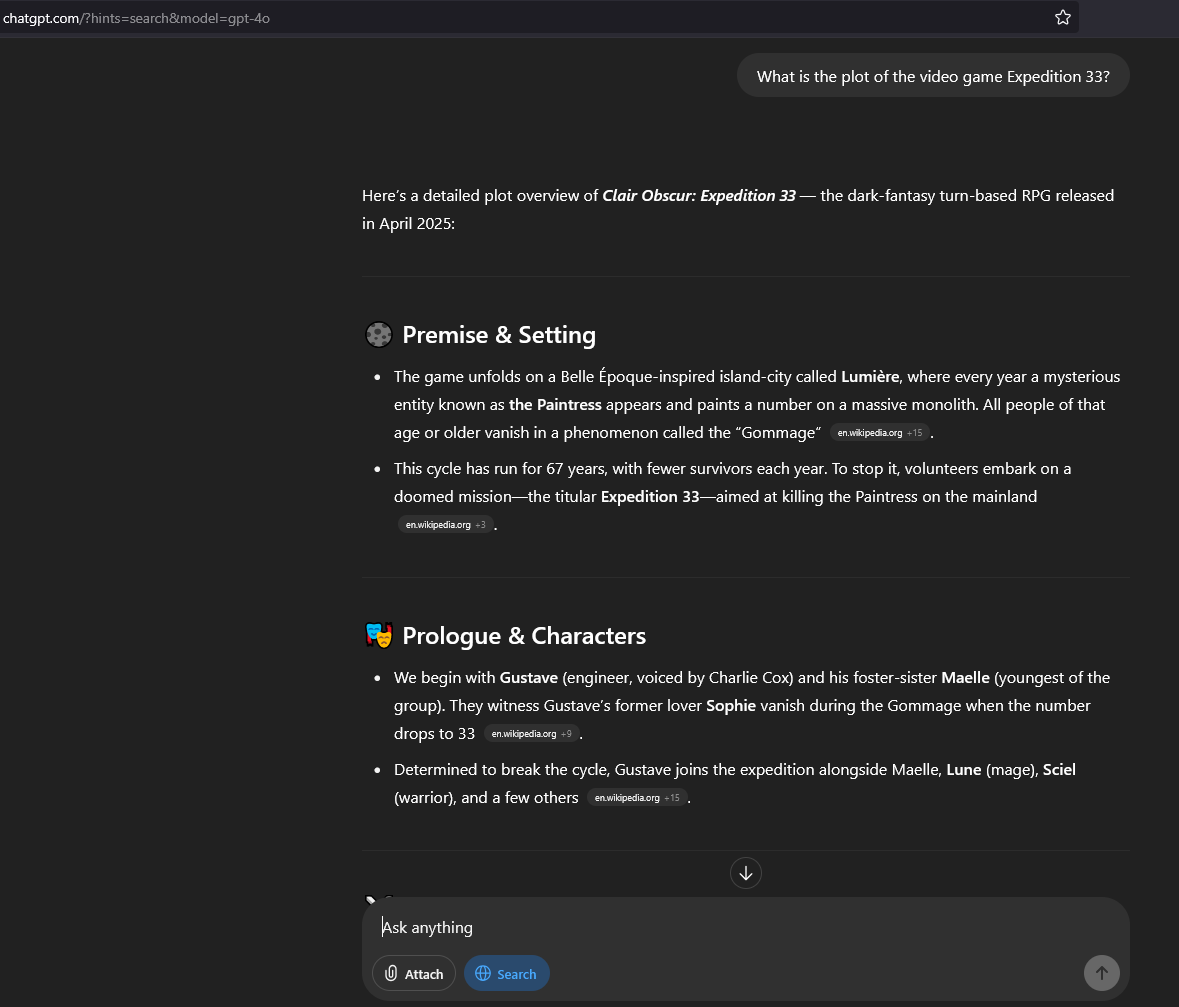The image size is (1179, 1007).
Task: Click the browser address bar URL
Action: coord(136,18)
